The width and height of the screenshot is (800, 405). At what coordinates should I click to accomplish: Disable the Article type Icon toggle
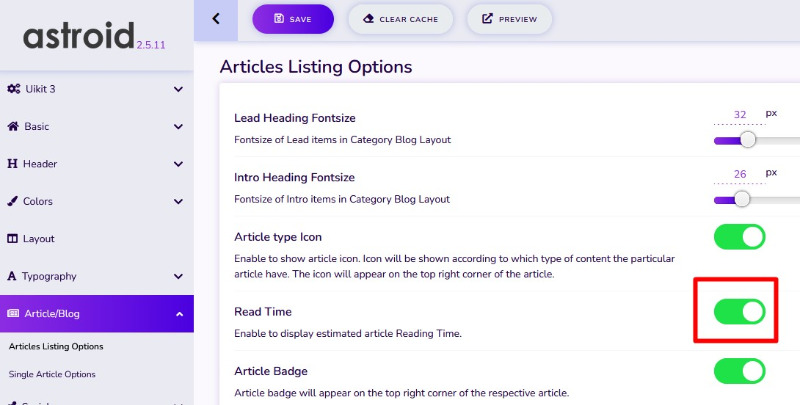click(739, 237)
